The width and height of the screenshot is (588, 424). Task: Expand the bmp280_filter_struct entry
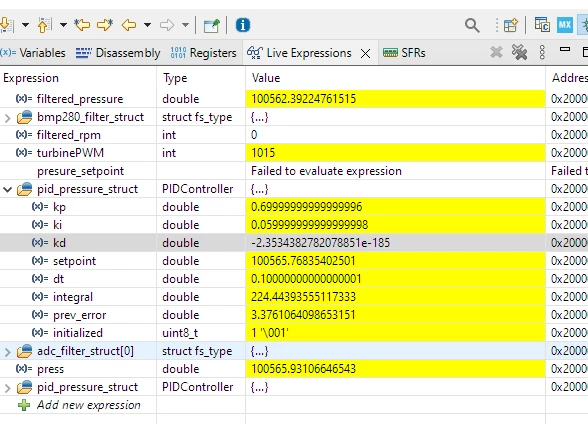[8, 118]
